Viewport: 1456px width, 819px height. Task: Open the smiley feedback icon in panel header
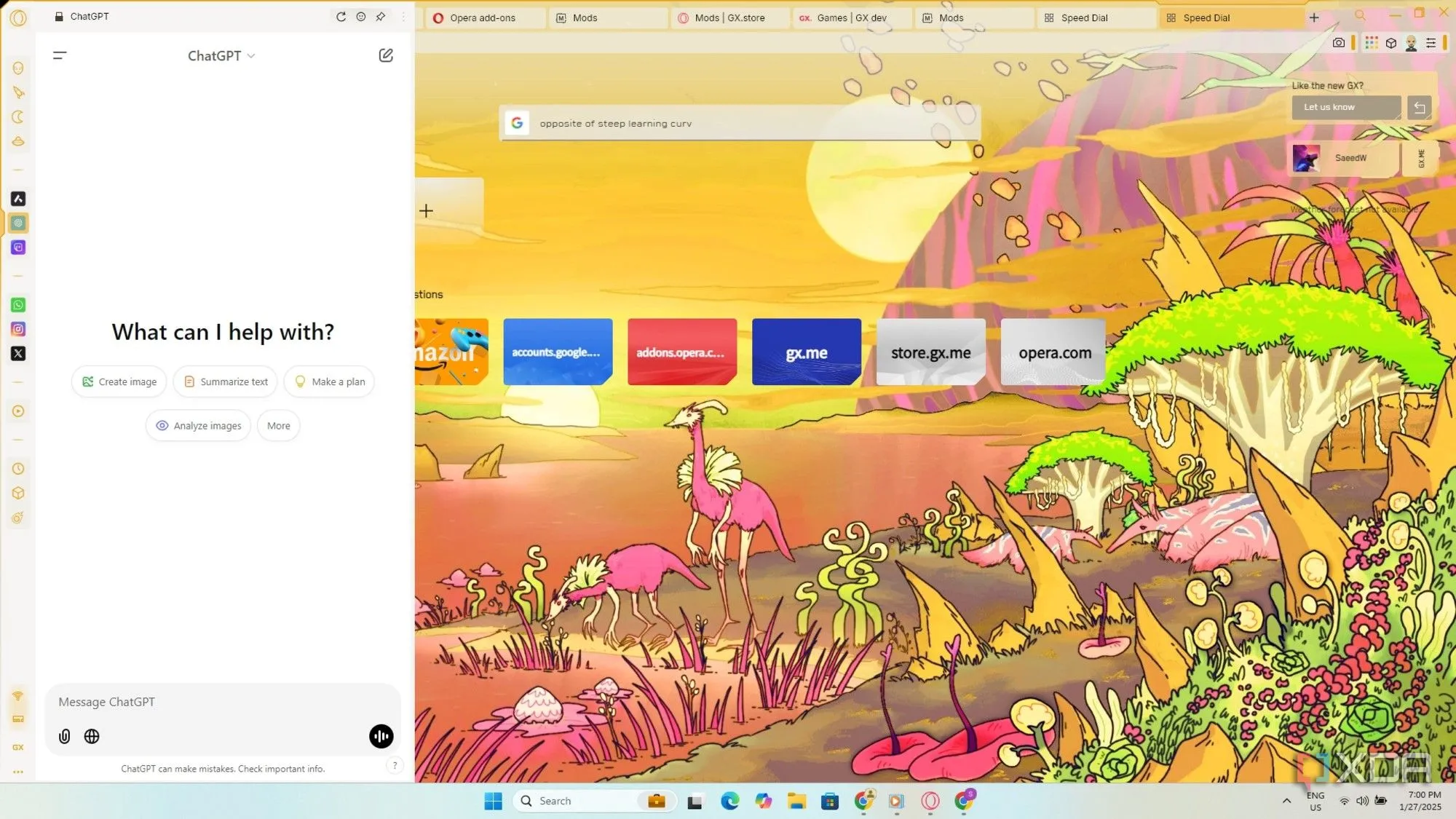[361, 16]
